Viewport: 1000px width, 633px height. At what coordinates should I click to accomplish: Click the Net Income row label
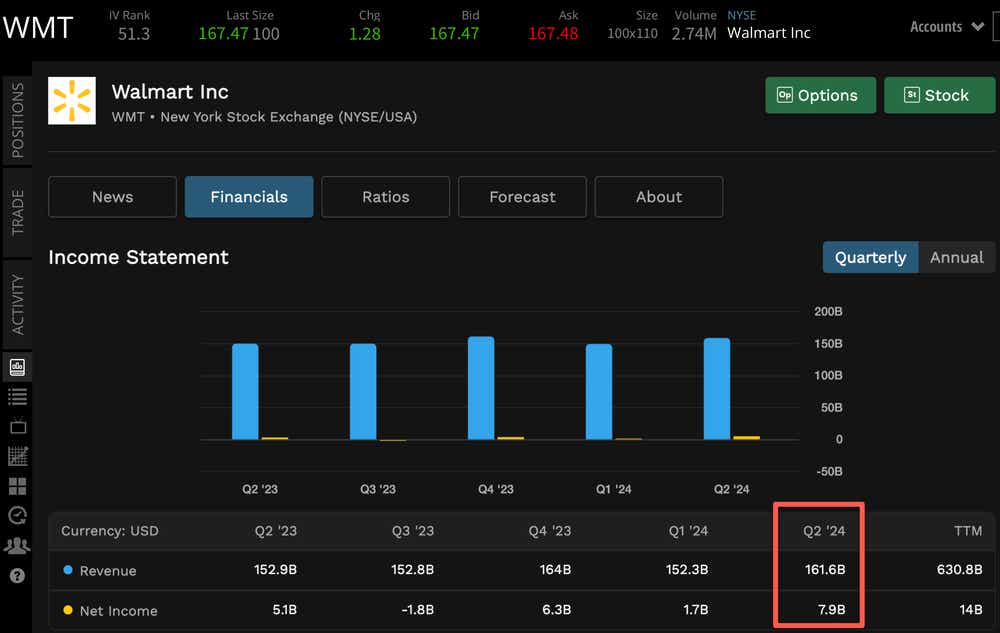coord(119,611)
